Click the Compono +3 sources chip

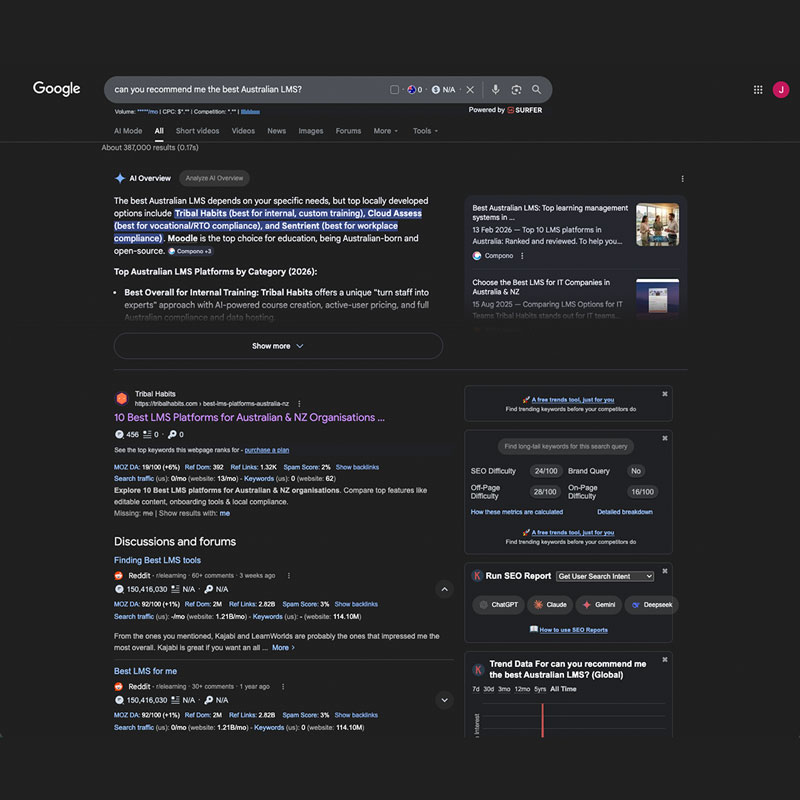click(190, 252)
